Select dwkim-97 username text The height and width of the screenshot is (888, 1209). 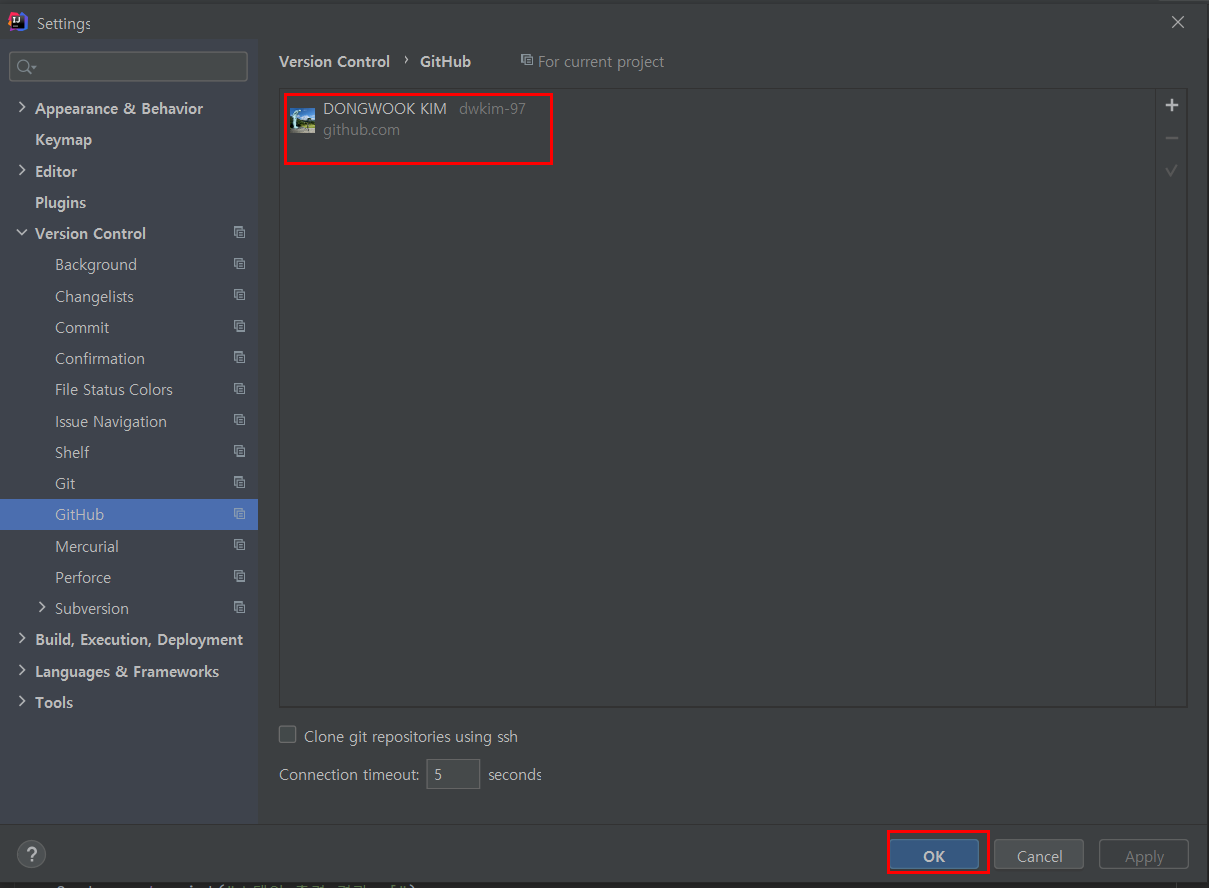[492, 108]
